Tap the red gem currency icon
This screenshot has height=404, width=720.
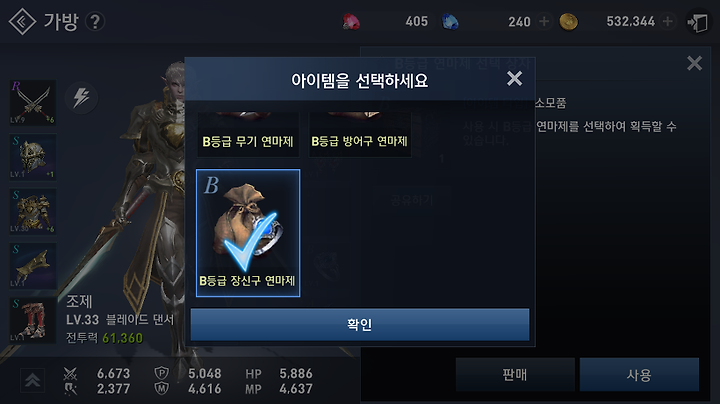(x=351, y=22)
